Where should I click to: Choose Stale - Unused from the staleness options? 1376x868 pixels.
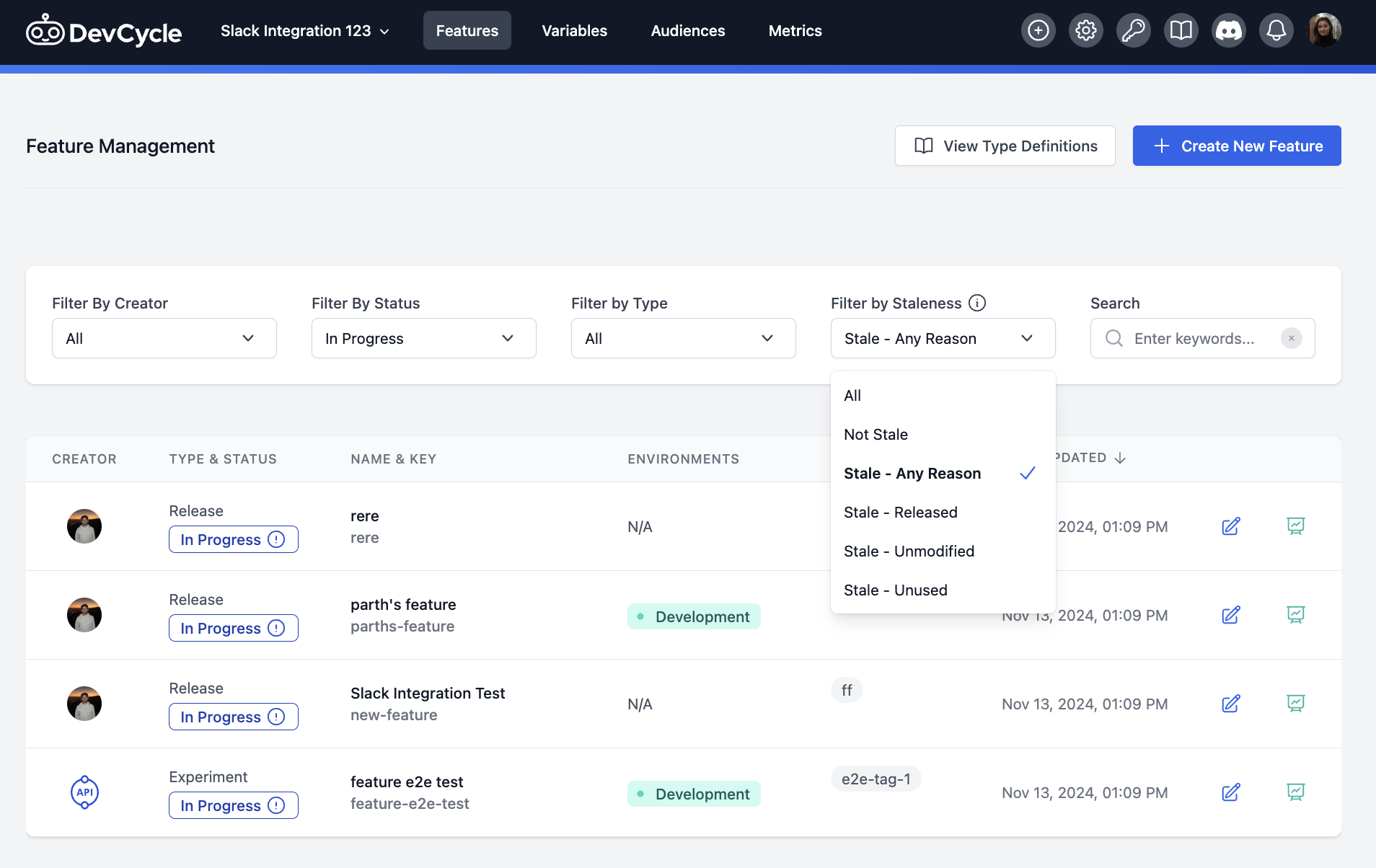tap(895, 590)
